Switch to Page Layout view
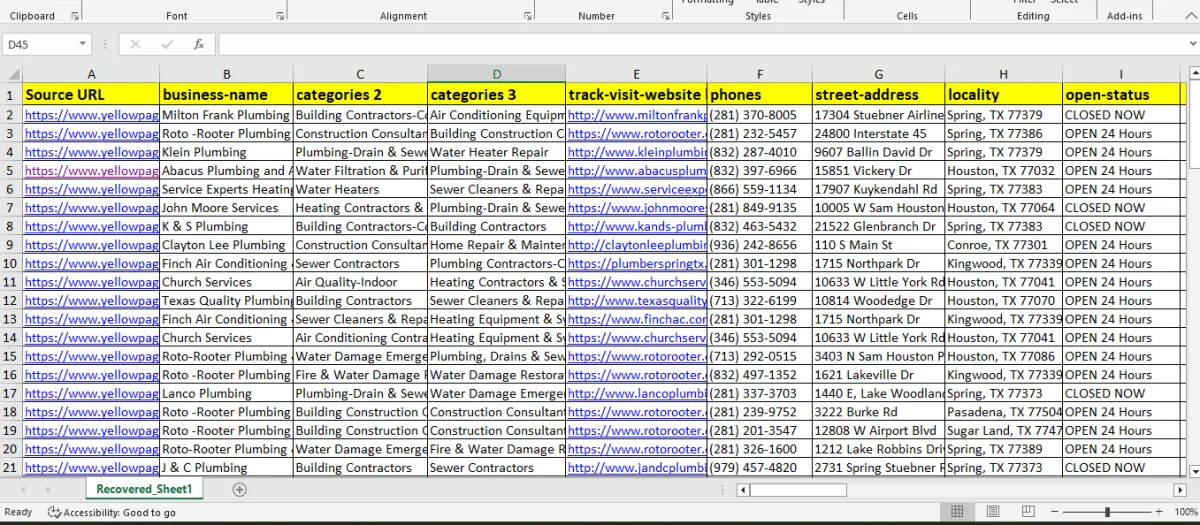 click(x=994, y=512)
